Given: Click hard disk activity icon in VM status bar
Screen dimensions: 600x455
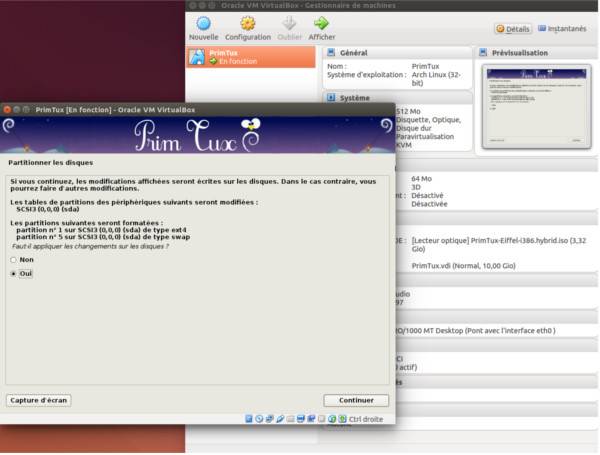Looking at the screenshot, I should [249, 419].
